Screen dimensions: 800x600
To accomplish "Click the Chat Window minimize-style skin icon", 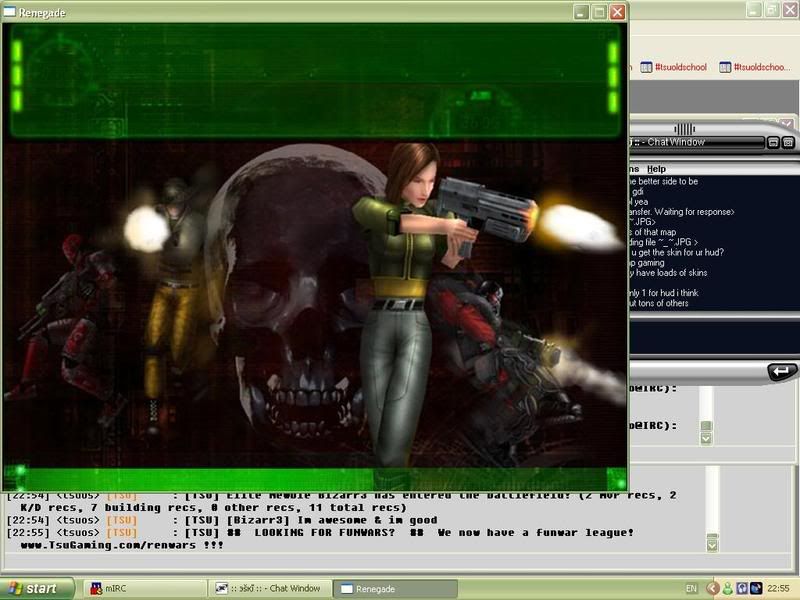I will [x=773, y=143].
